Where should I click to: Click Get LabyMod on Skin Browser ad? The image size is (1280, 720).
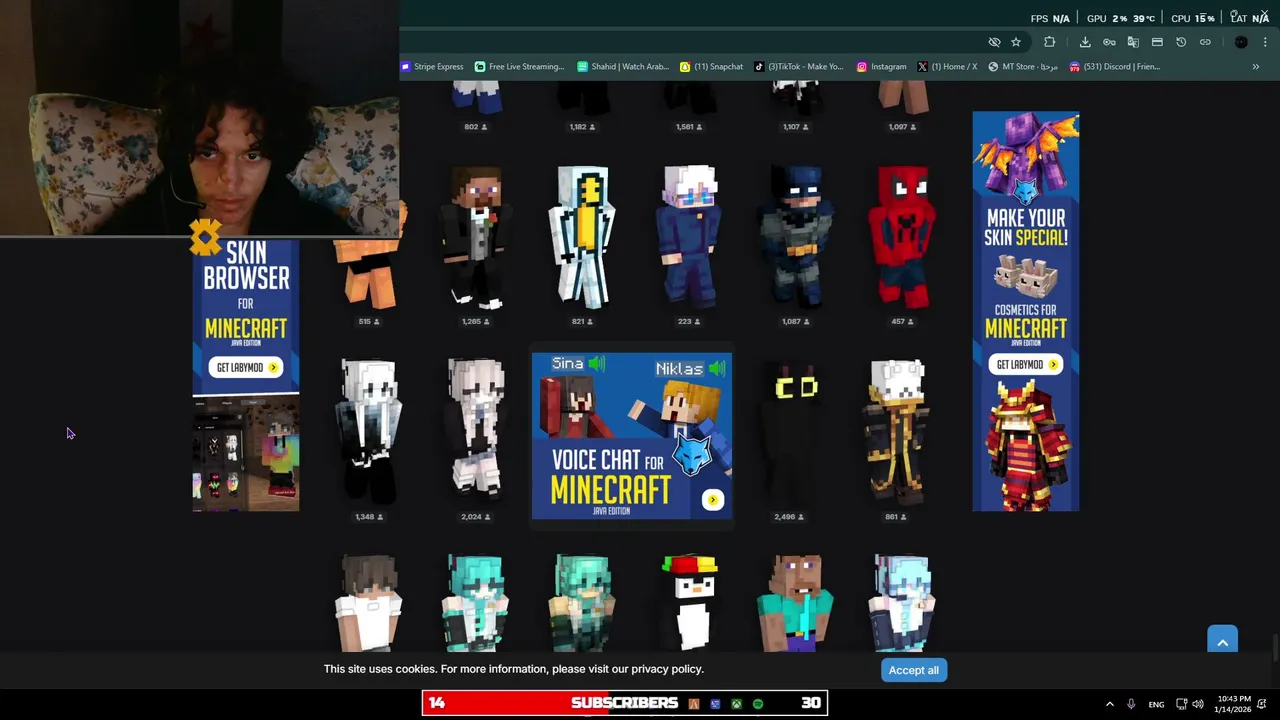[x=246, y=367]
